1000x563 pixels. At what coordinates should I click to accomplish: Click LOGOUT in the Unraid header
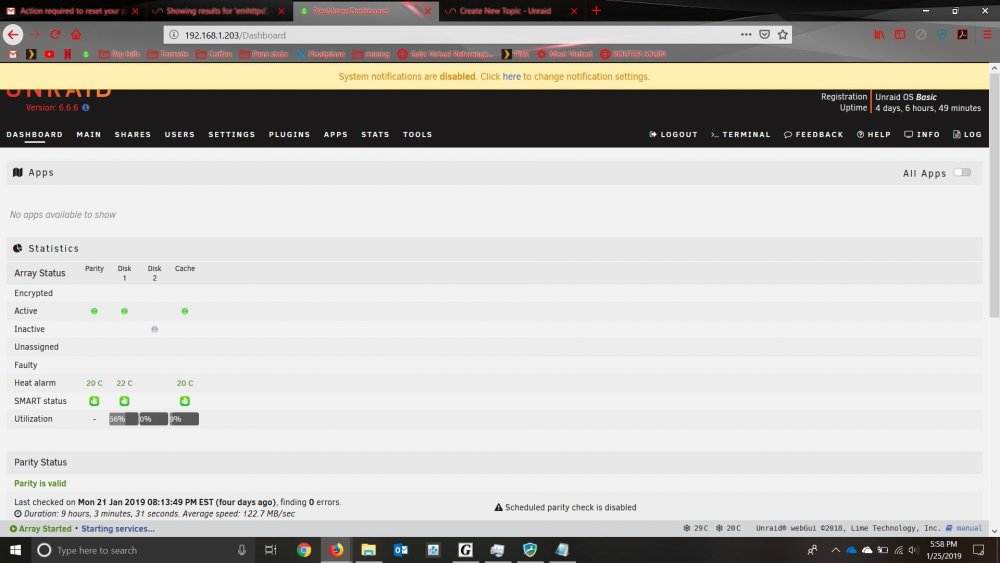pyautogui.click(x=673, y=135)
